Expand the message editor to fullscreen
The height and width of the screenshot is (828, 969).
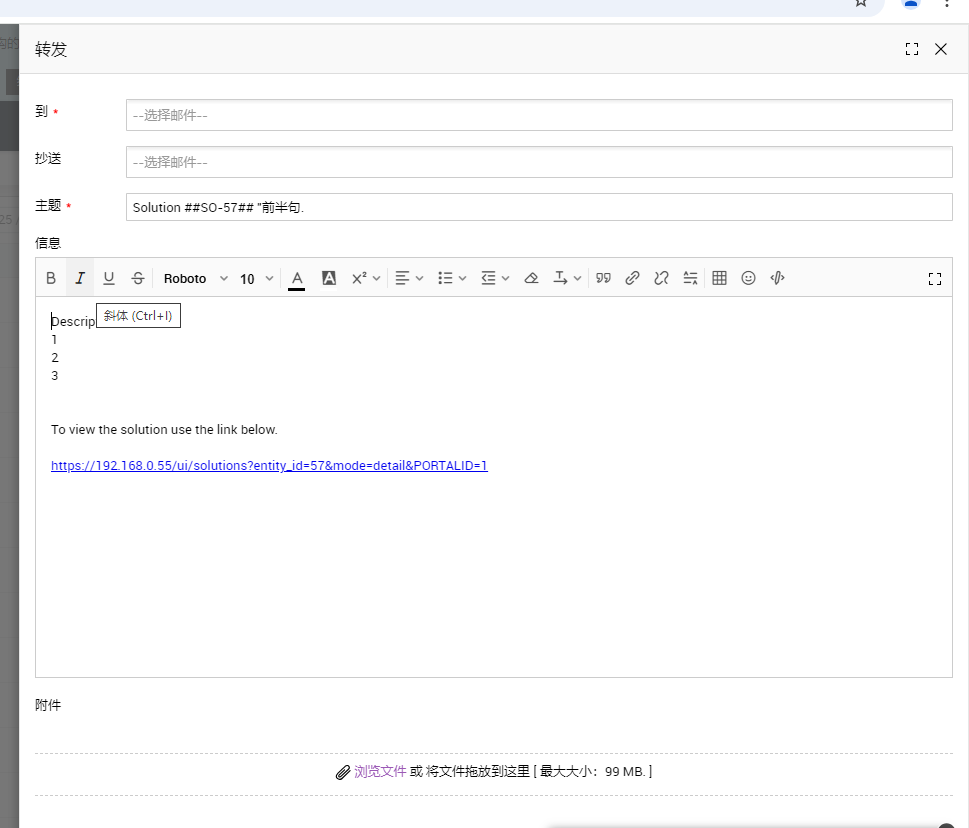tap(935, 279)
